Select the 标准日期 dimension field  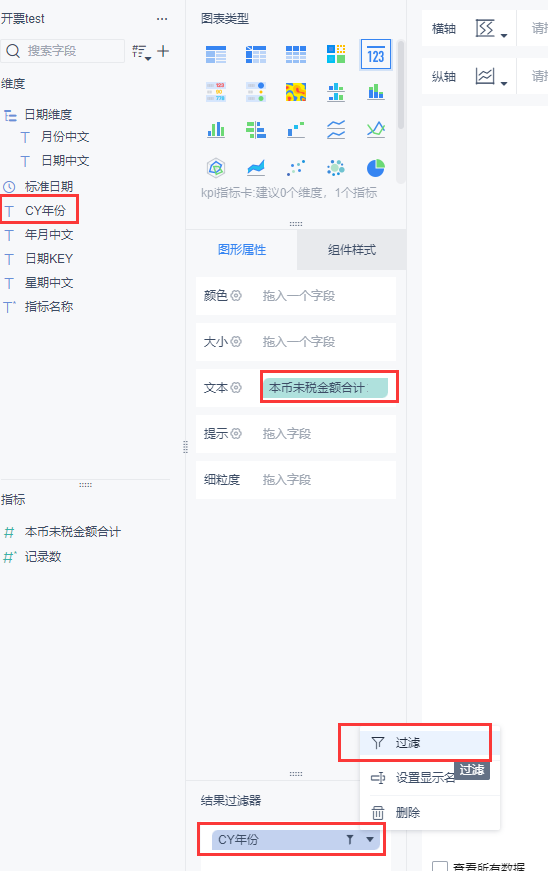point(49,186)
